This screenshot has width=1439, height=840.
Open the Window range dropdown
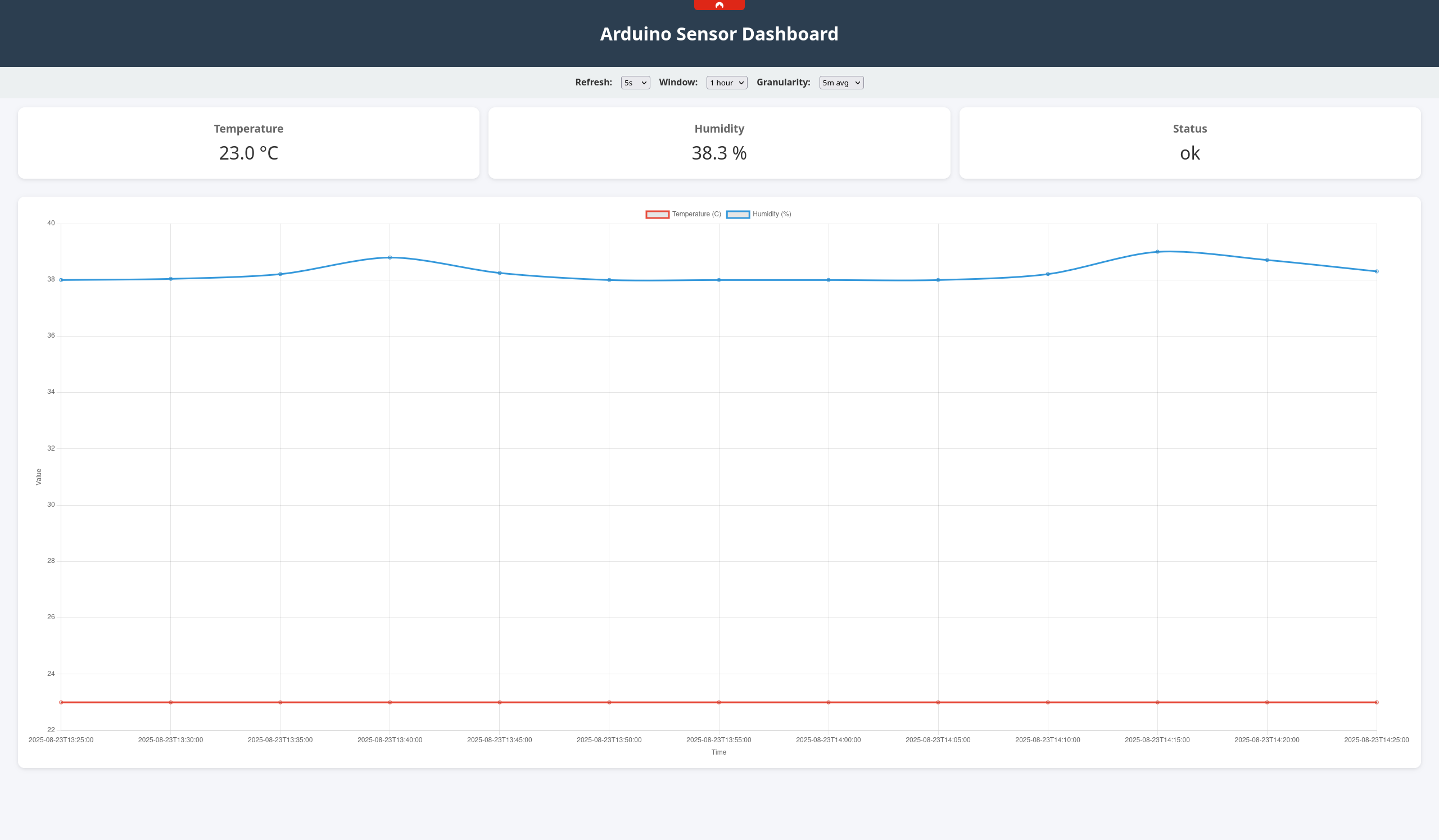(726, 83)
